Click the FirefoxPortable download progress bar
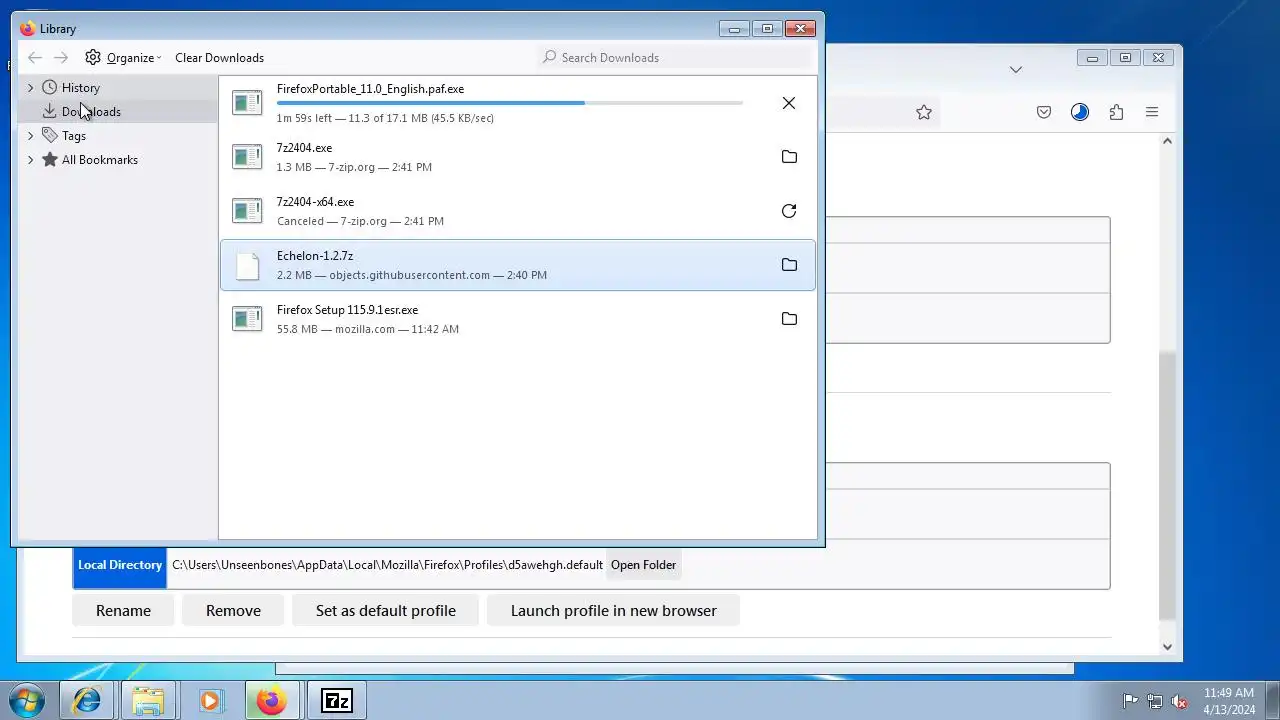Viewport: 1280px width, 720px height. [510, 103]
